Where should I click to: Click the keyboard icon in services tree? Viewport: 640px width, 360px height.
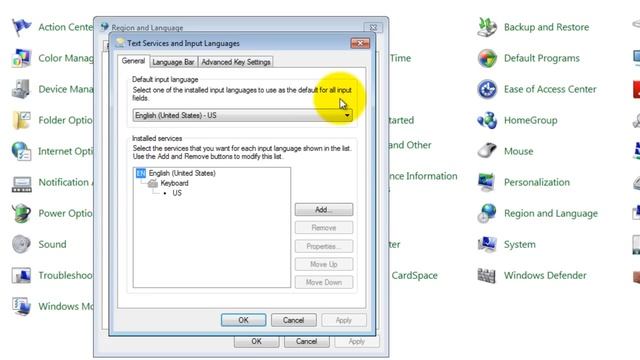(153, 183)
